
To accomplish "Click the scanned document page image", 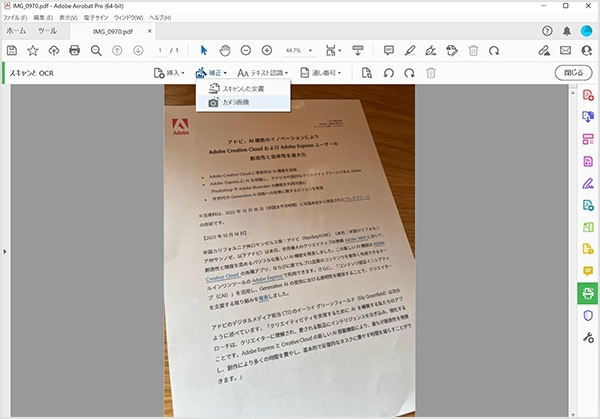I will [x=289, y=250].
